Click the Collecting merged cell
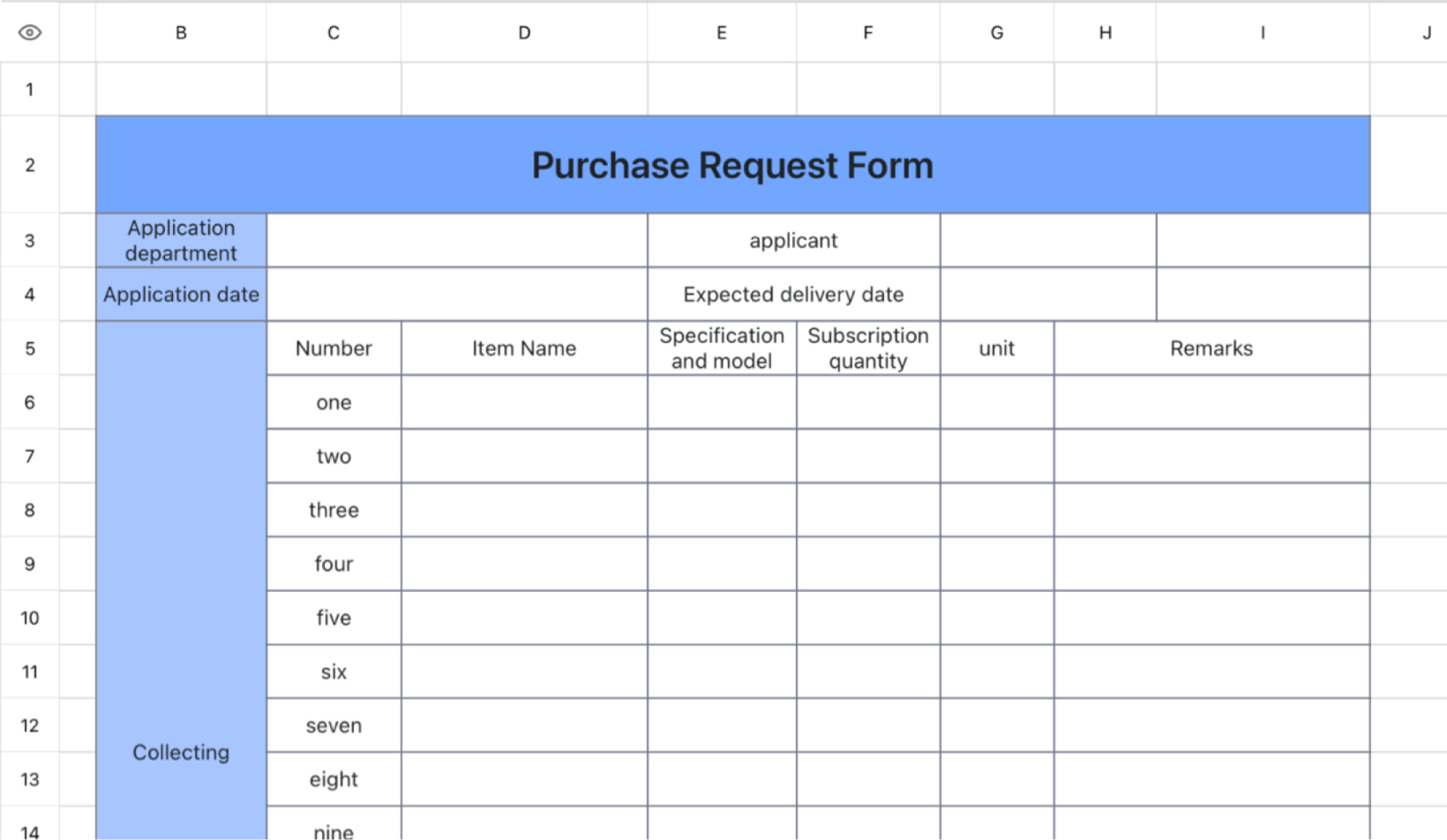 coord(181,581)
